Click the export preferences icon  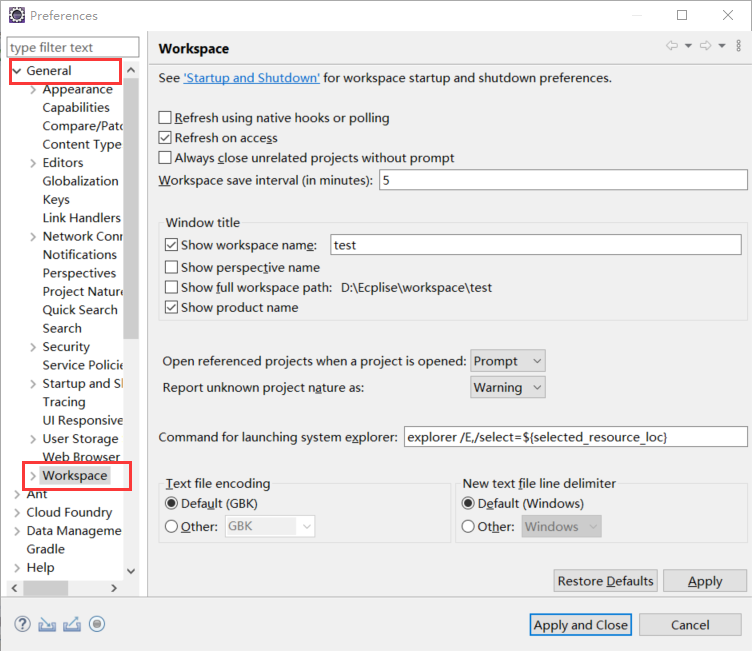pyautogui.click(x=72, y=624)
